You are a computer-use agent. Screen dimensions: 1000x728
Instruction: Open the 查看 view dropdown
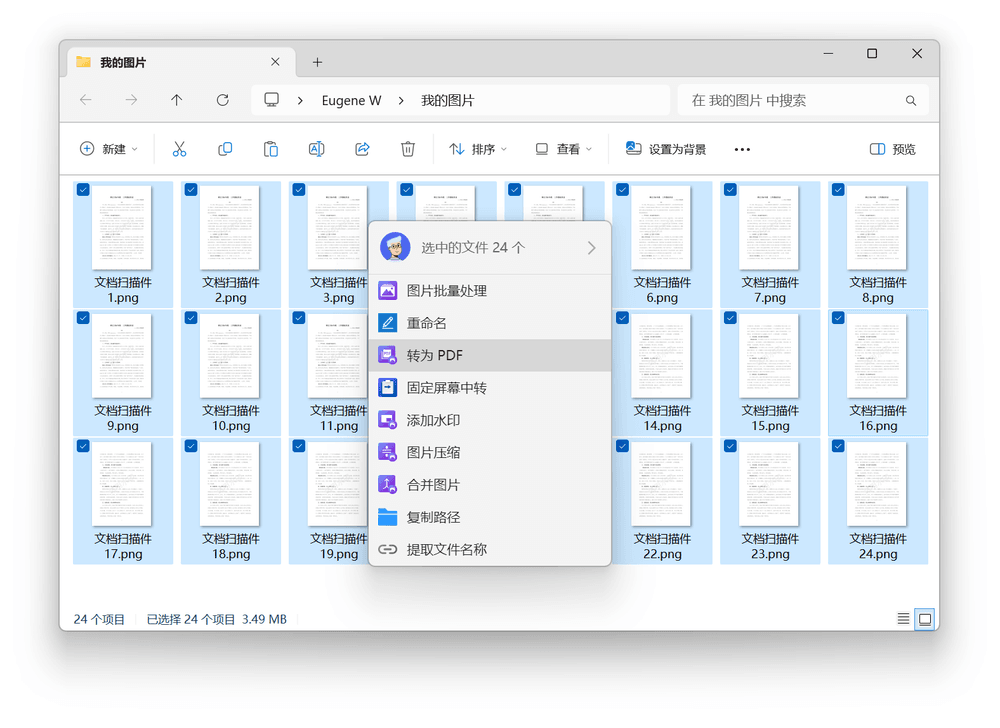click(x=564, y=149)
